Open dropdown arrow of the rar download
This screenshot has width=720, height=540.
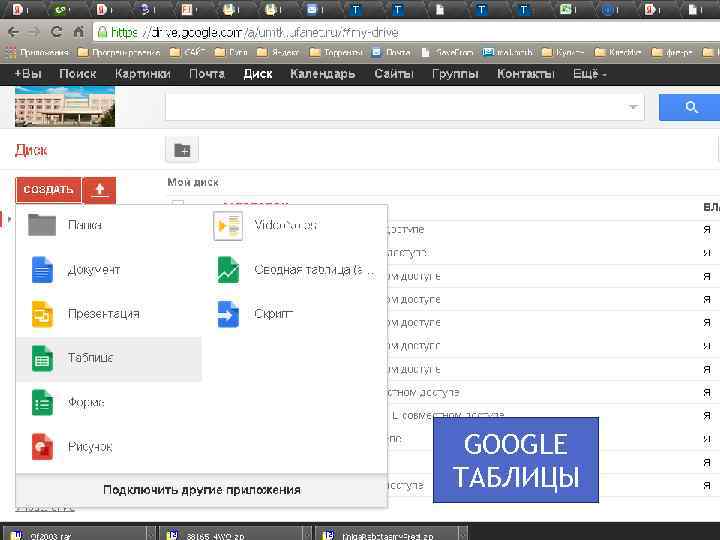[x=151, y=535]
